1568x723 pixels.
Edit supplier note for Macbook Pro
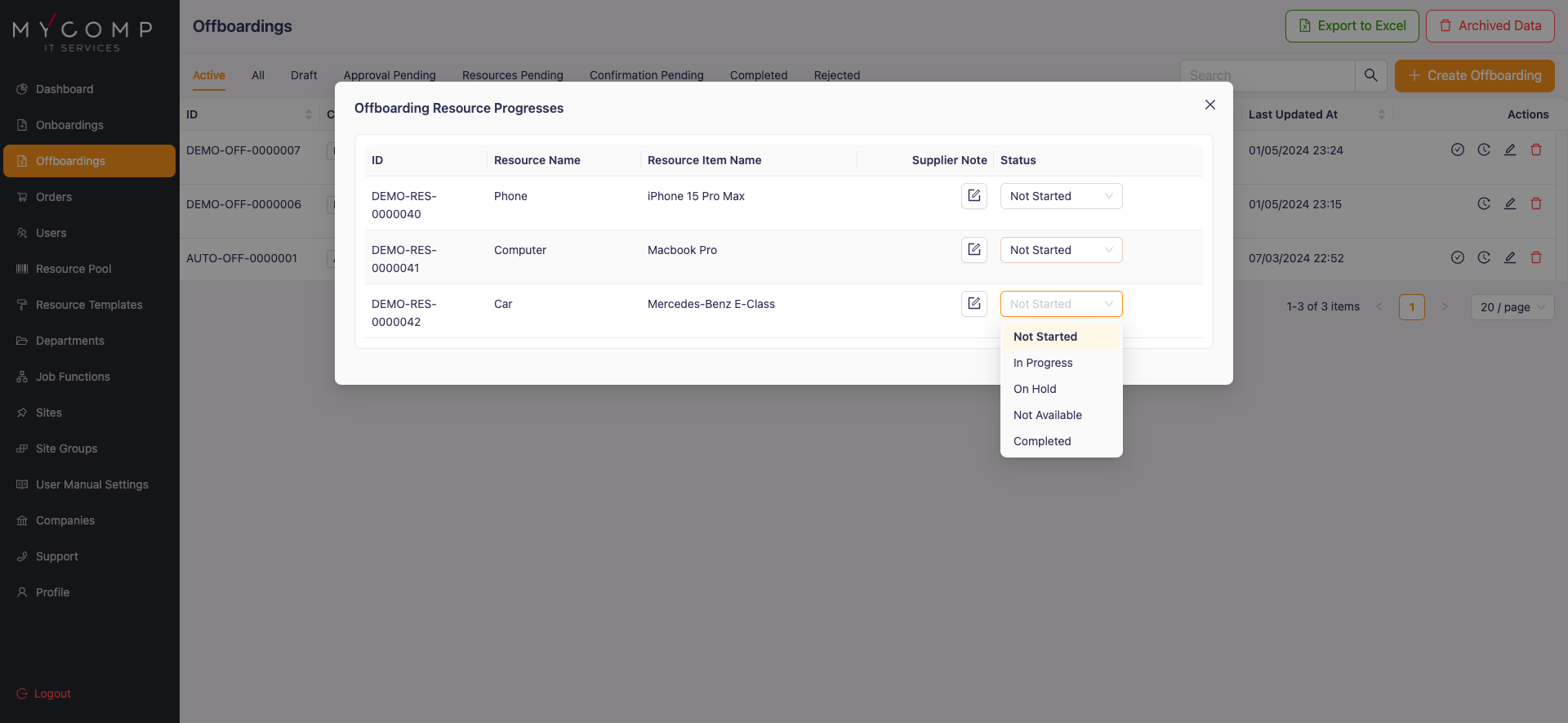[x=973, y=250]
